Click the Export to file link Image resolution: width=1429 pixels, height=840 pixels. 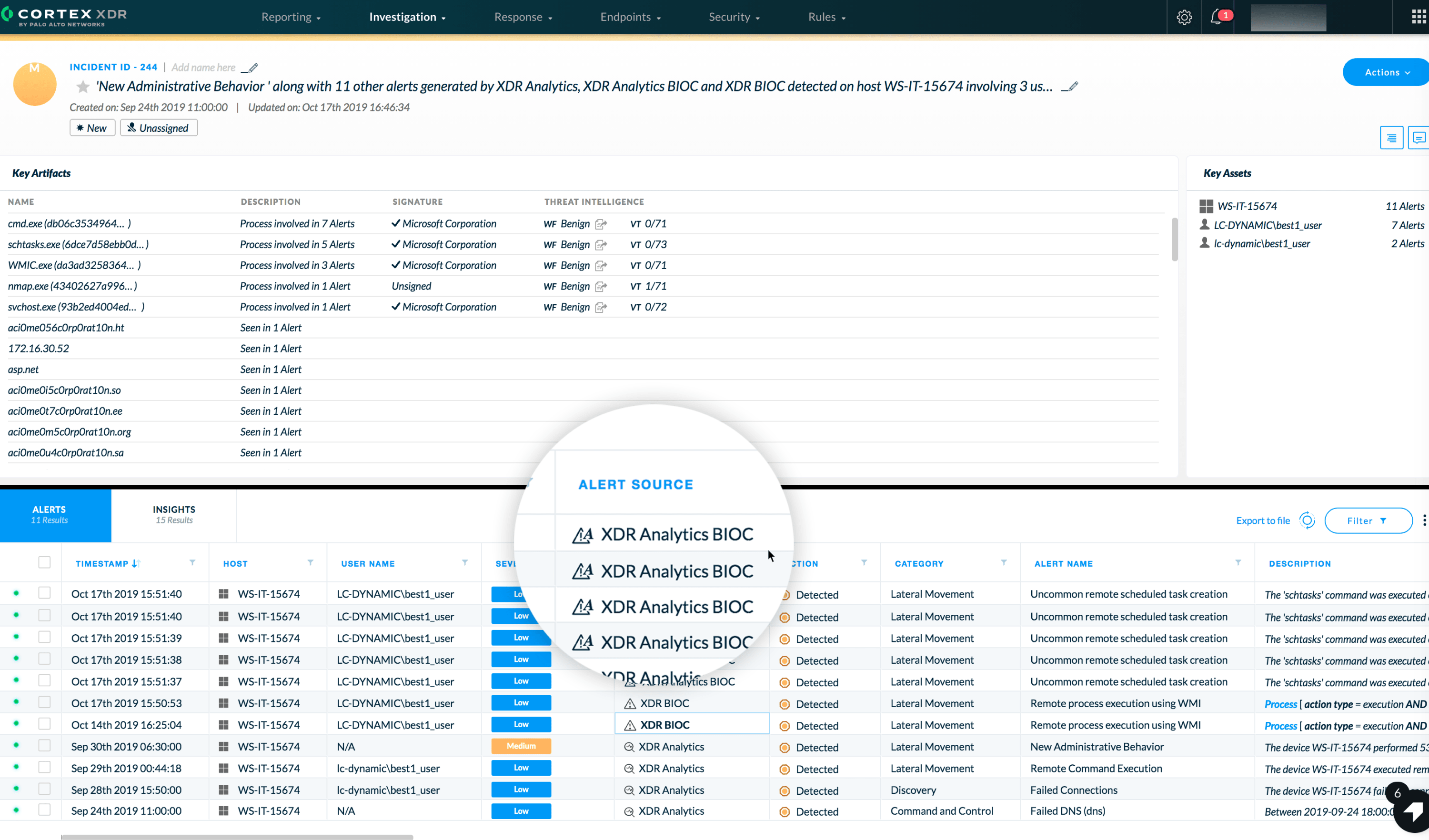coord(1262,520)
